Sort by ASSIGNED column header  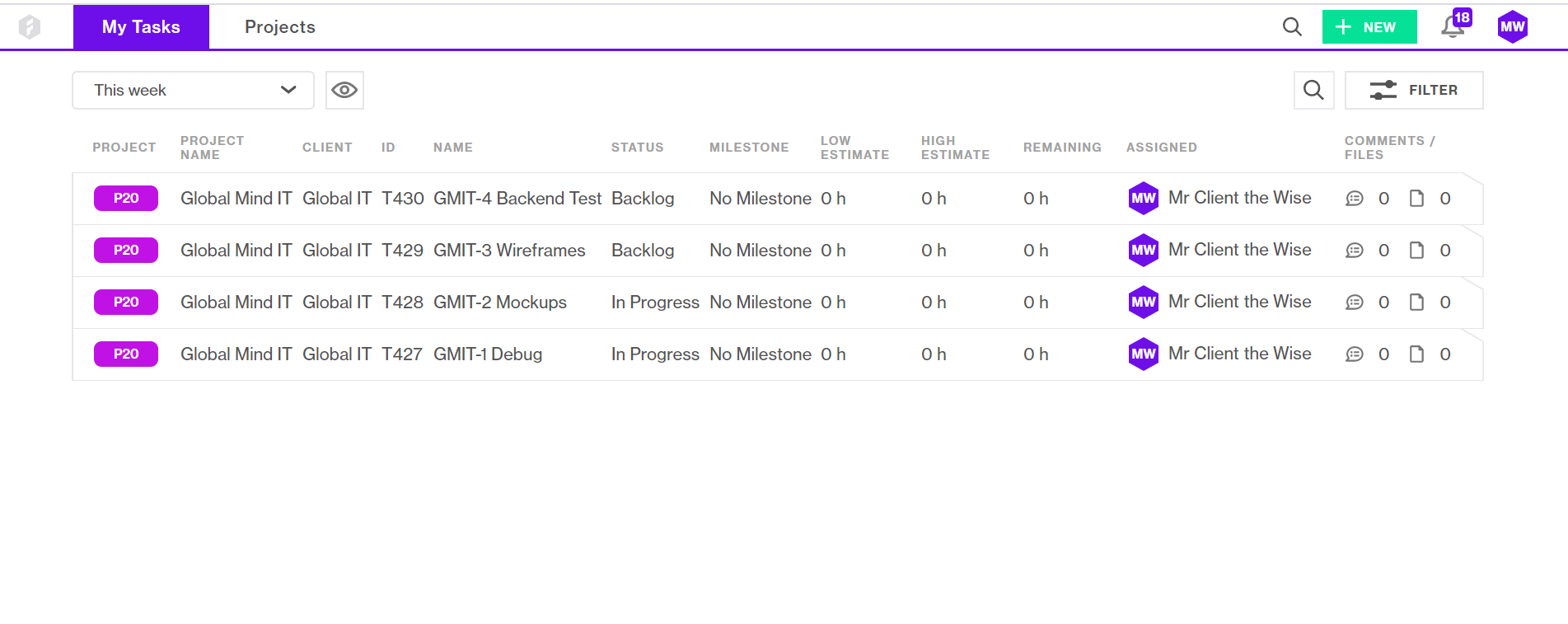1162,148
